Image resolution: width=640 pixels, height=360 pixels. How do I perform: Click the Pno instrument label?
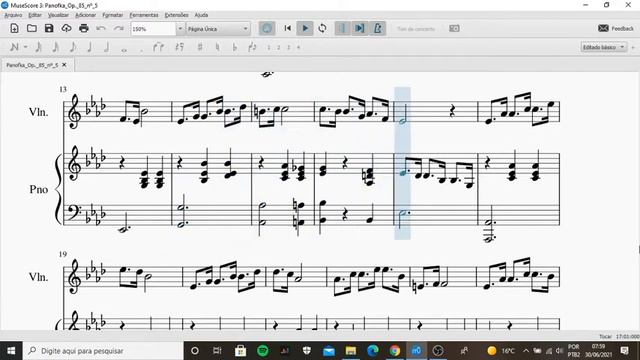click(39, 189)
